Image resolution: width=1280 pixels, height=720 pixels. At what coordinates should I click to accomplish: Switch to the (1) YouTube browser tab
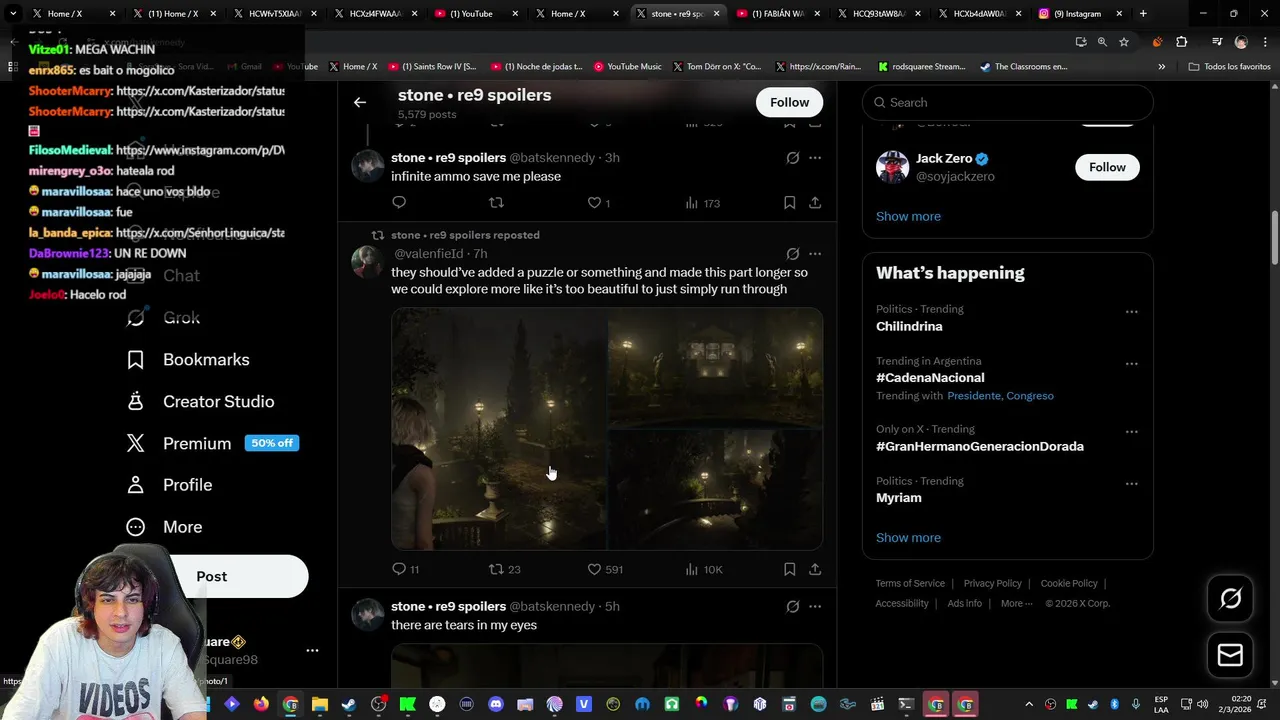(x=475, y=14)
